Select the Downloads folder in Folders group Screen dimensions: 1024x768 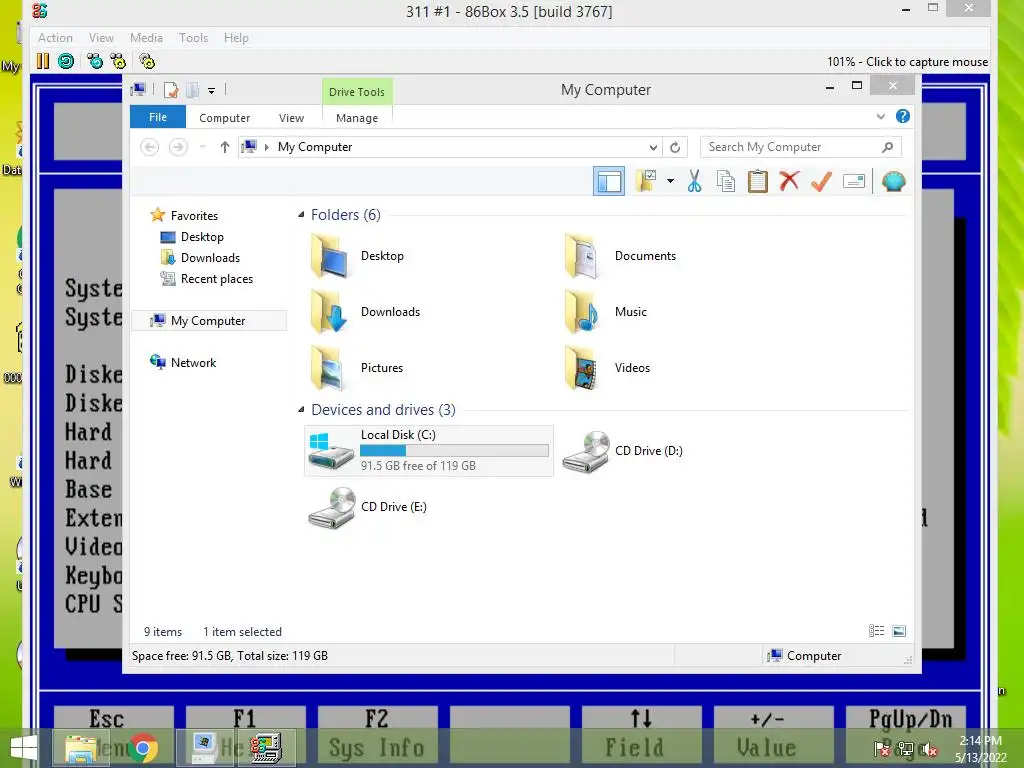click(x=365, y=312)
